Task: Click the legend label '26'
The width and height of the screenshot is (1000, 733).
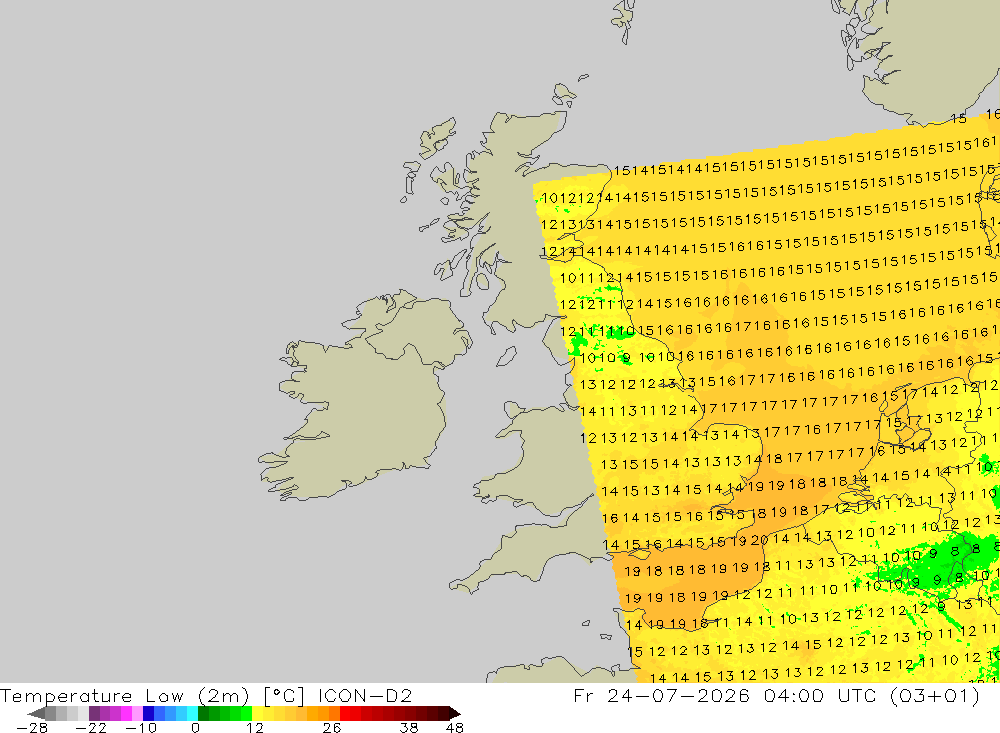Action: 332,728
